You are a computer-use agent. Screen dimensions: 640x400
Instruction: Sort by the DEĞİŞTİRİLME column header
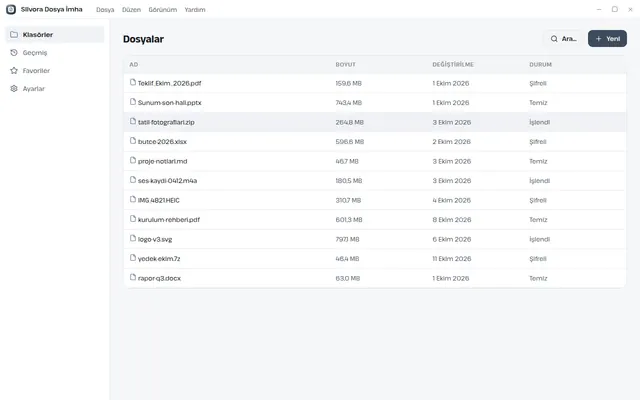coord(453,64)
